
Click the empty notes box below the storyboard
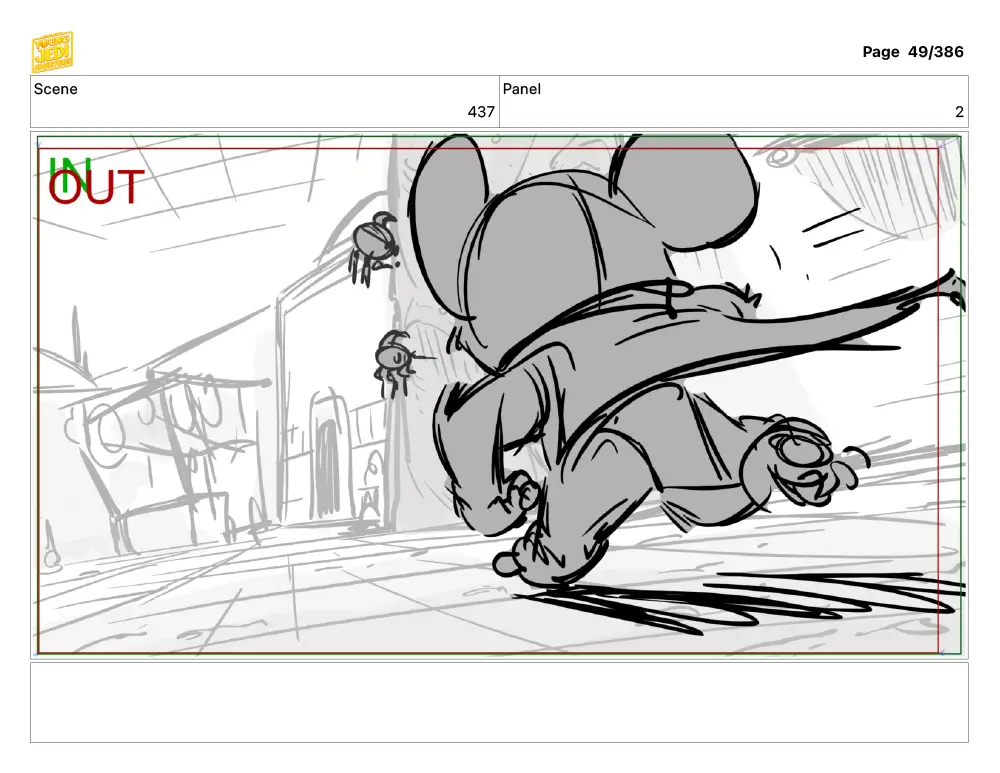pyautogui.click(x=499, y=702)
